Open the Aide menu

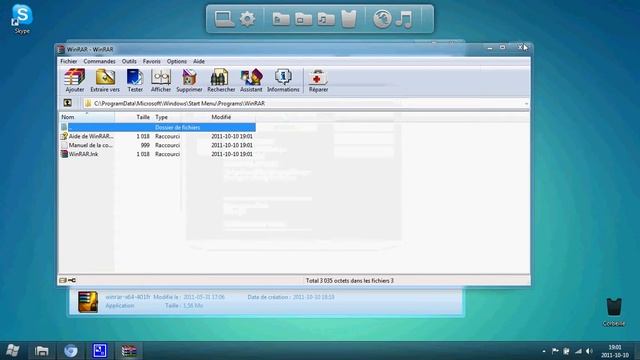(199, 61)
